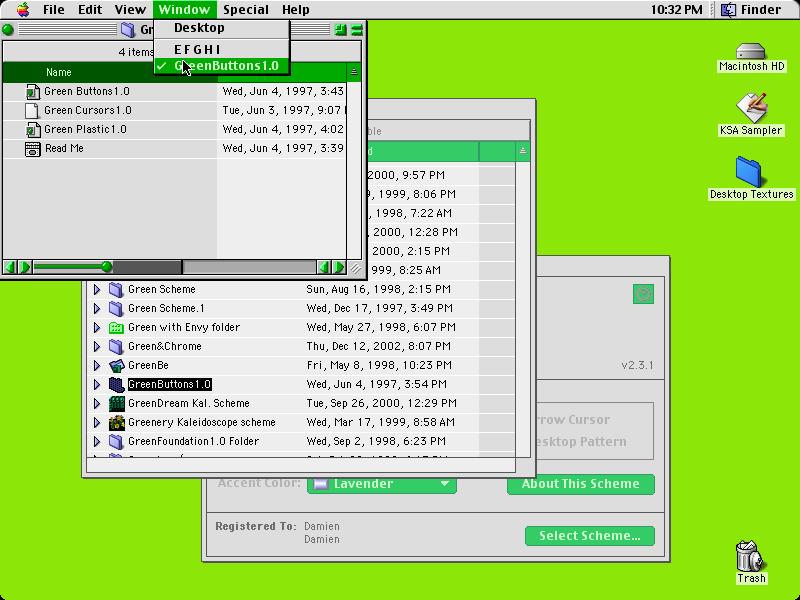Click the sort order button in back list window

coord(522,151)
